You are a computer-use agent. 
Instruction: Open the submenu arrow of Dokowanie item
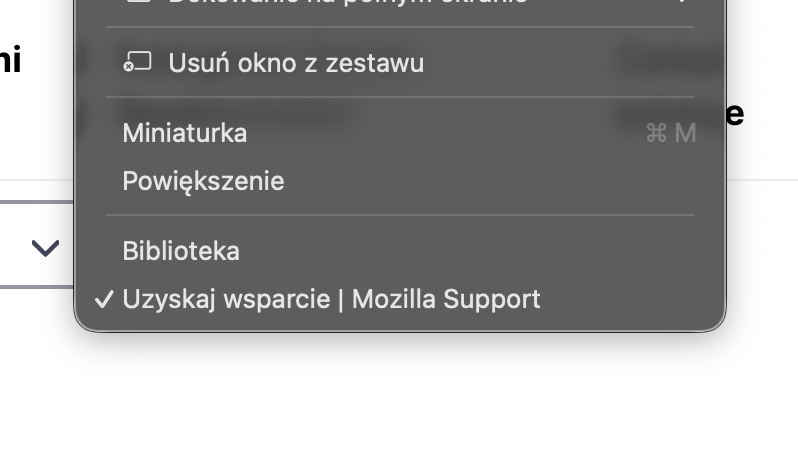pos(683,2)
